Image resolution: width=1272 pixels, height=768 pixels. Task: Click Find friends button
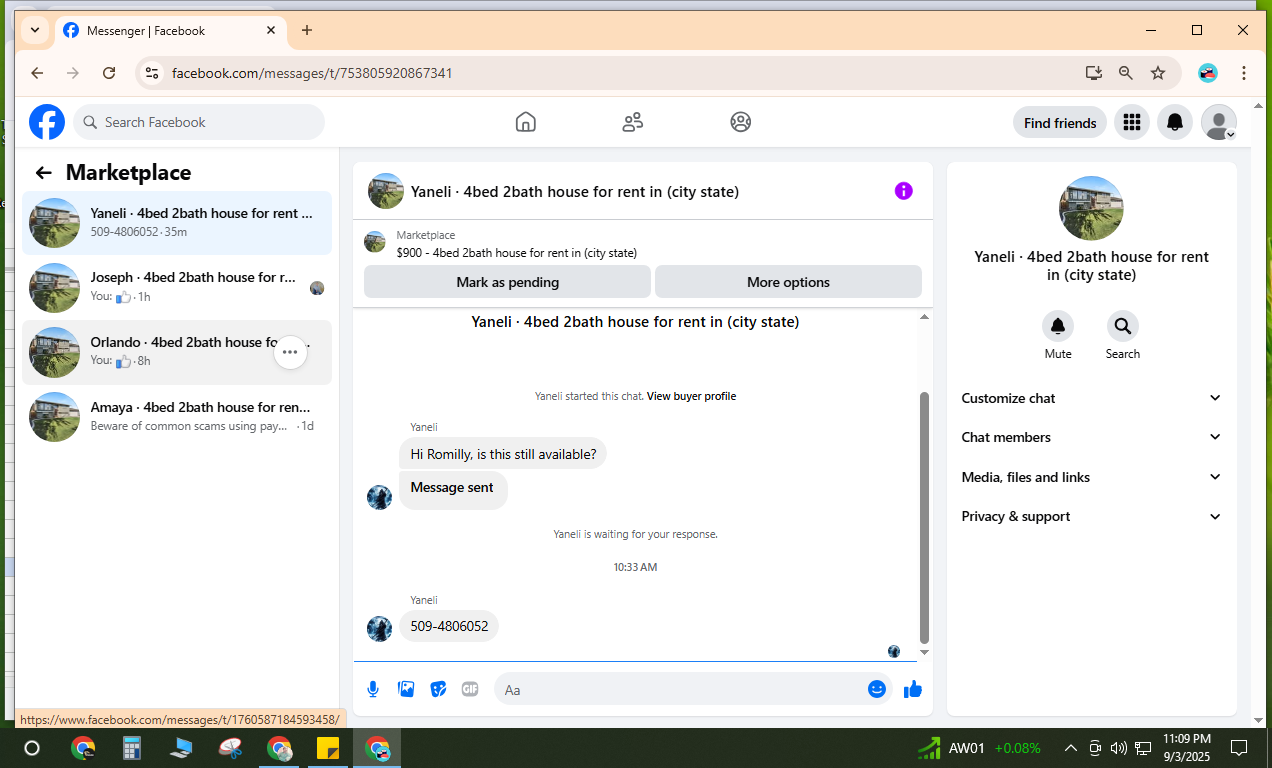click(1060, 123)
